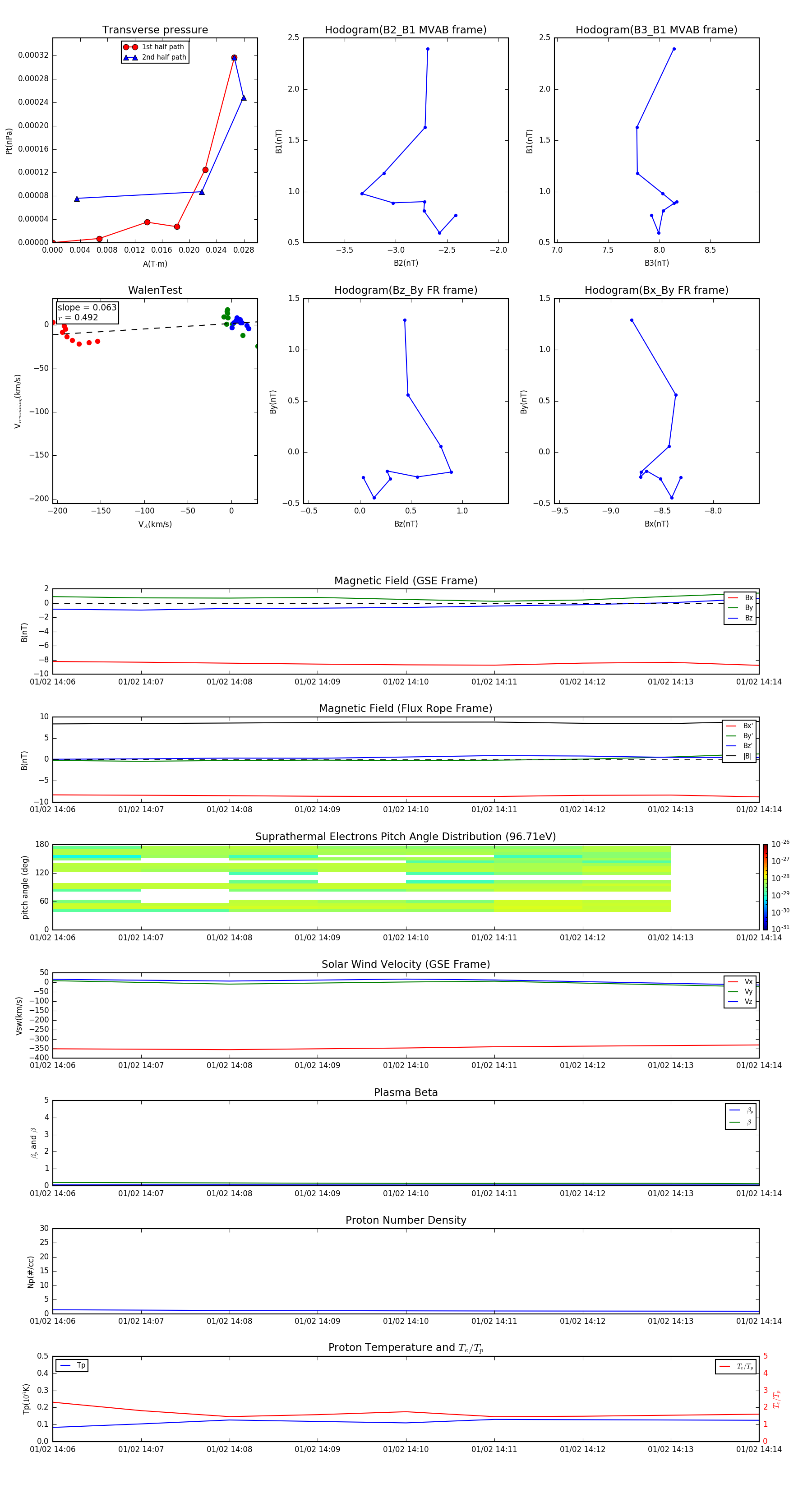
Task: Click the 'Plasma Beta' plot title
Action: 406,1093
